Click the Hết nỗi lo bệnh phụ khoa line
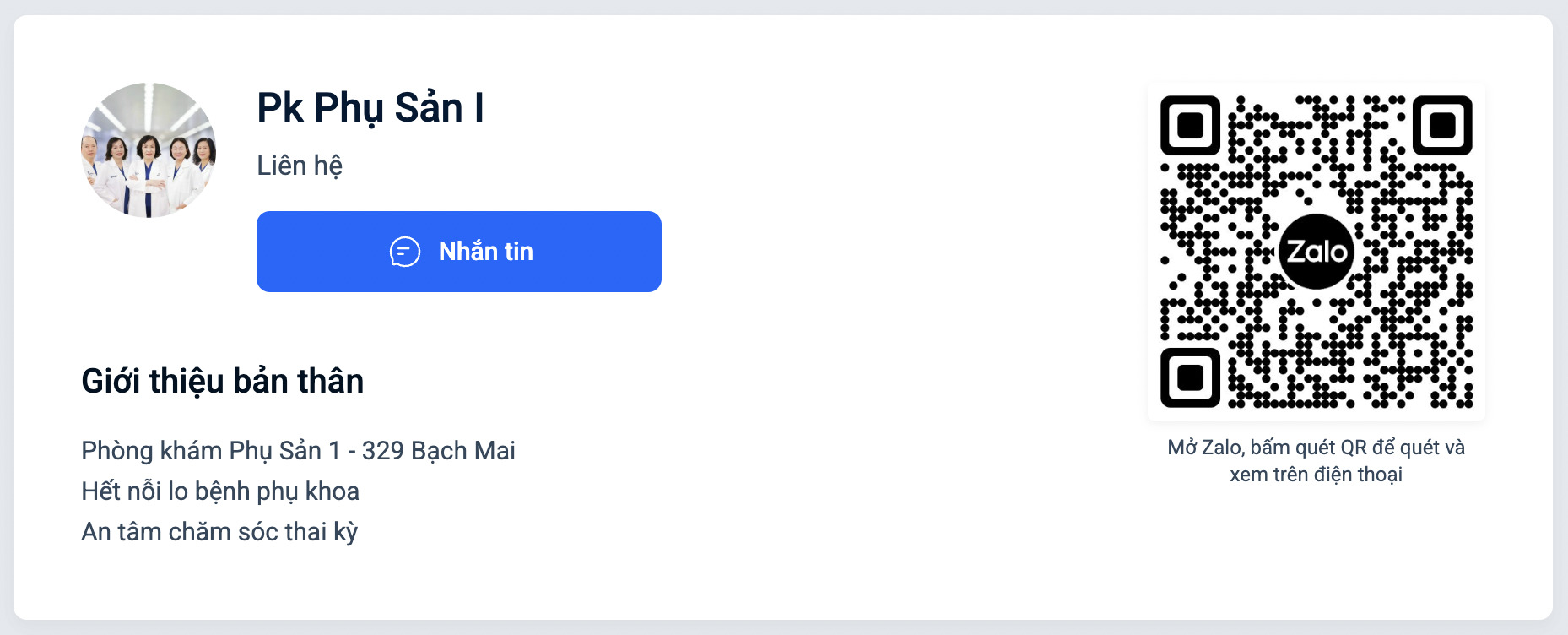The height and width of the screenshot is (635, 1568). click(x=220, y=491)
